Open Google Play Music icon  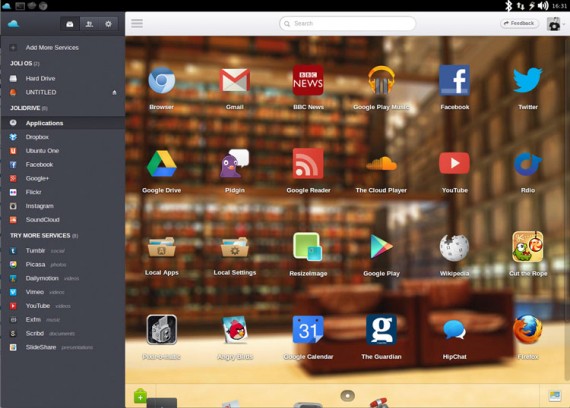381,80
